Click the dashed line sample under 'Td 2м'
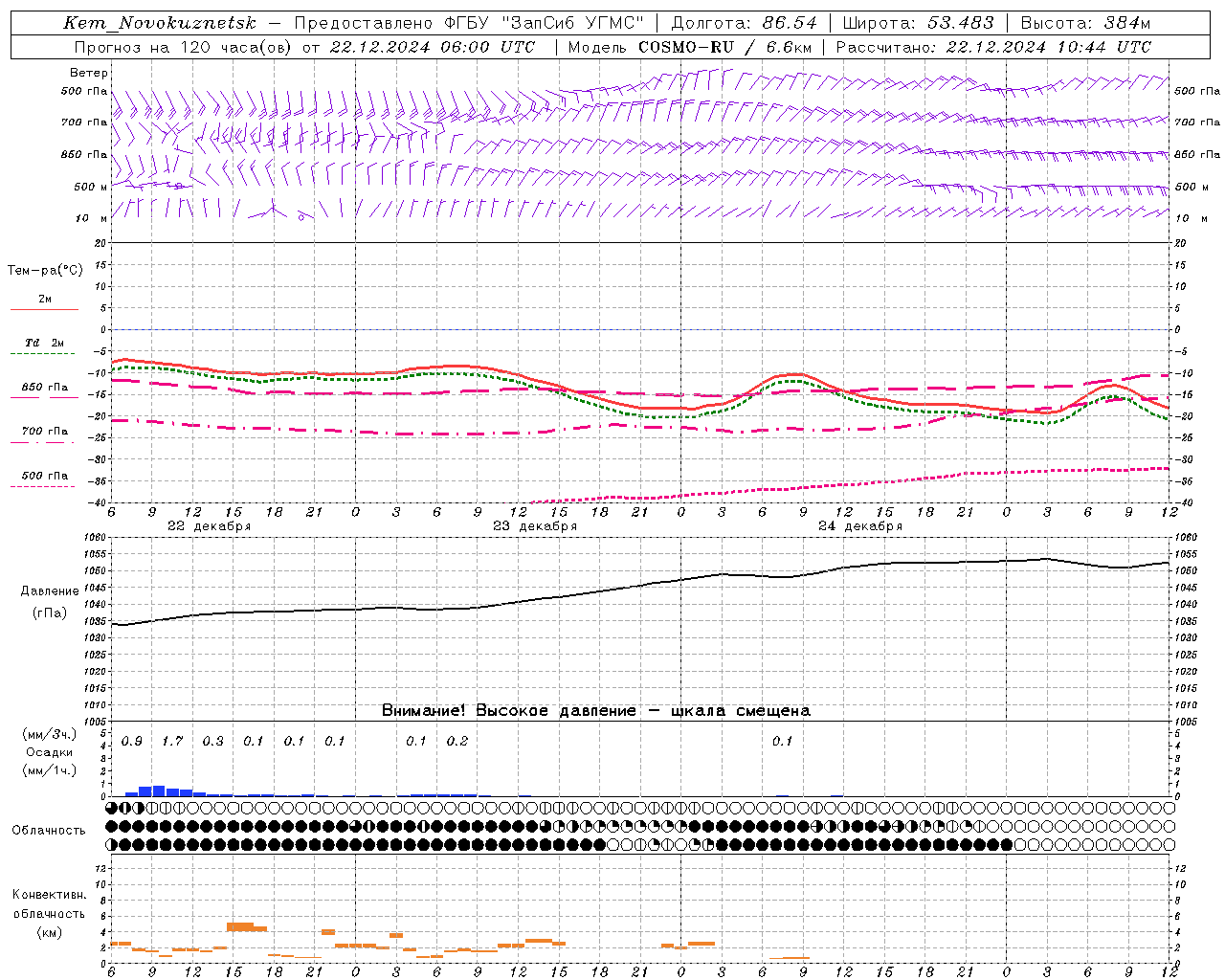 point(44,354)
